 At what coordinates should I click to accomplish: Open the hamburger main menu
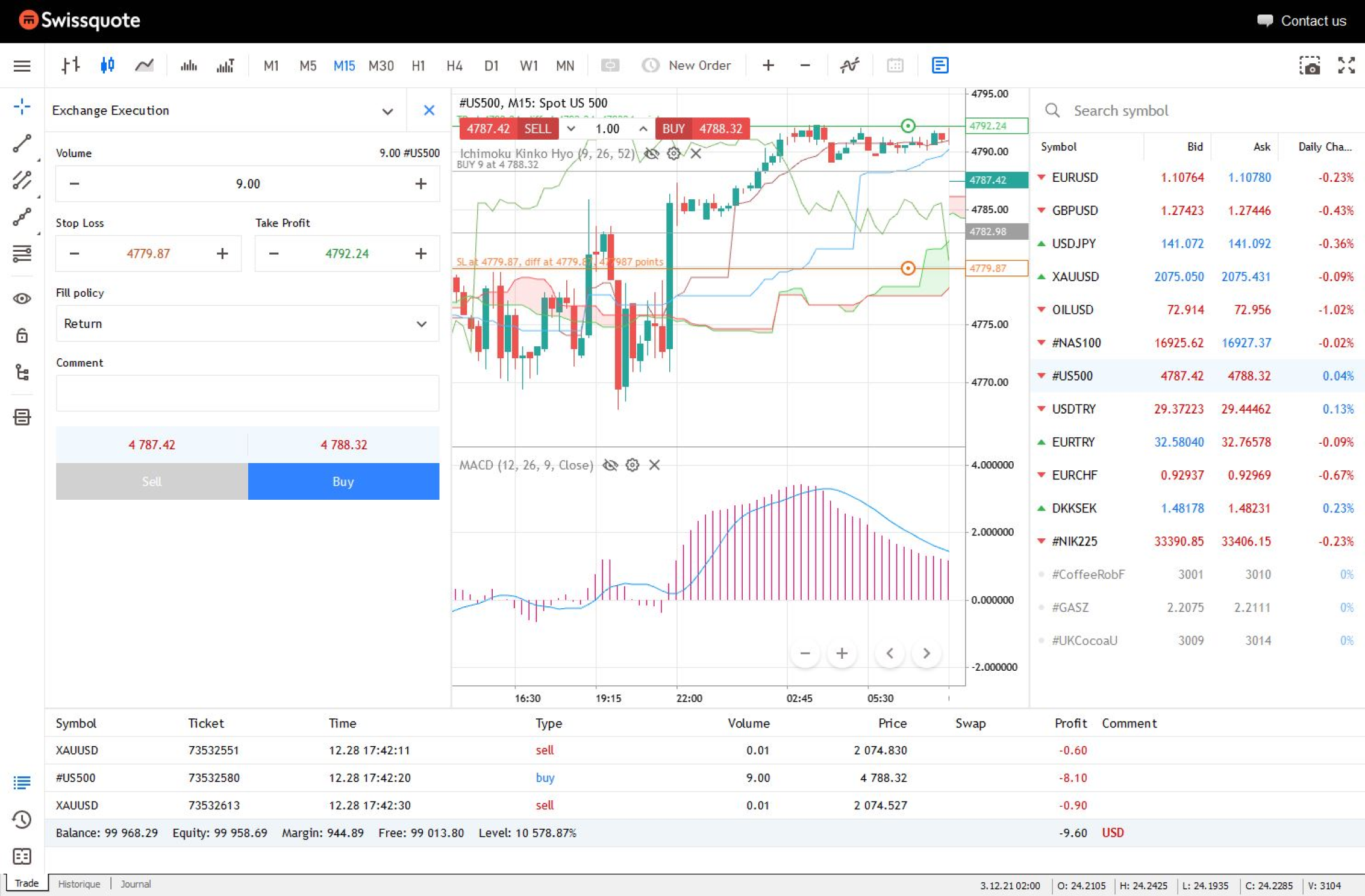click(22, 65)
